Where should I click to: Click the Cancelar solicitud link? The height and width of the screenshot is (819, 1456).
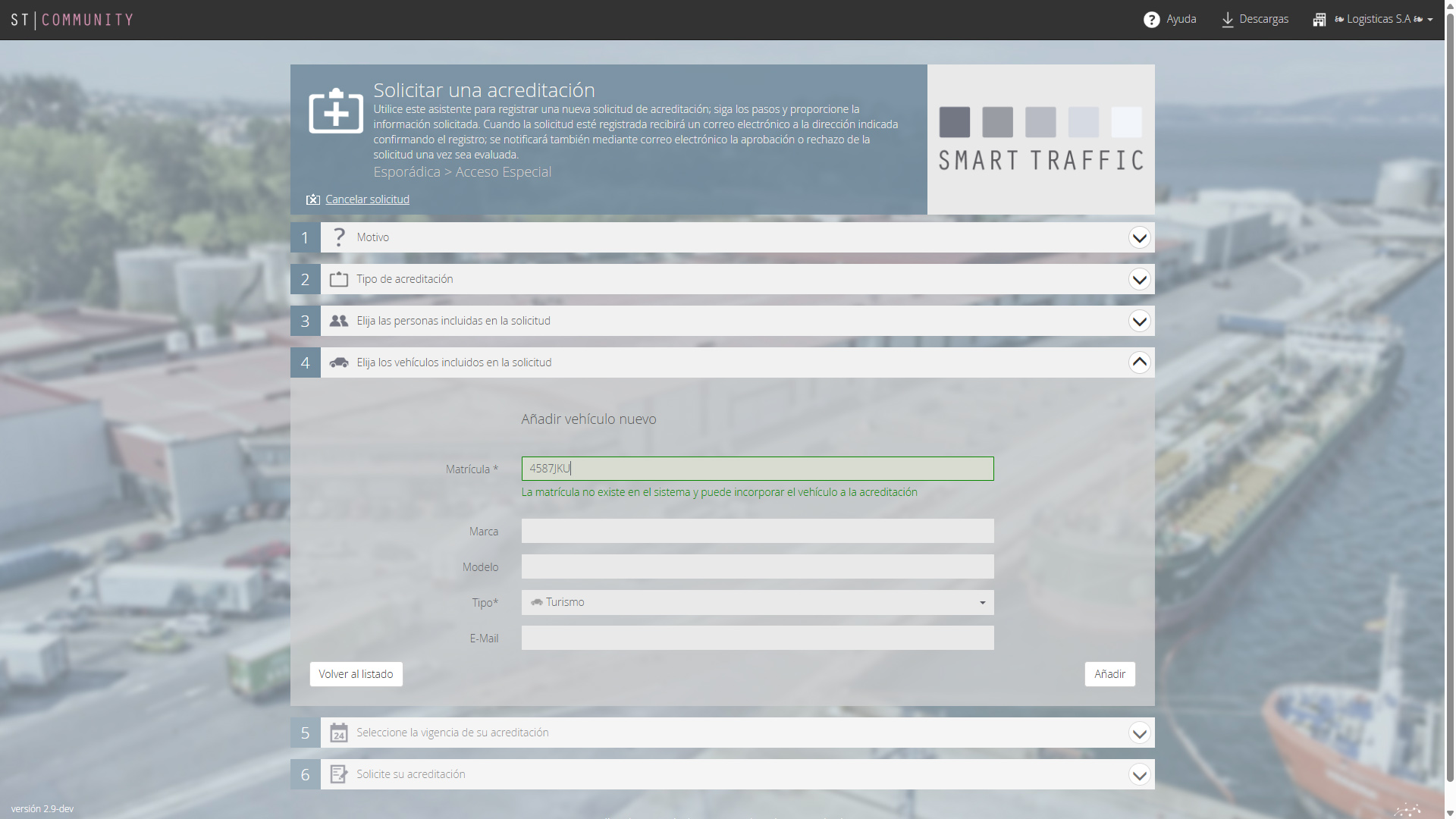point(367,199)
